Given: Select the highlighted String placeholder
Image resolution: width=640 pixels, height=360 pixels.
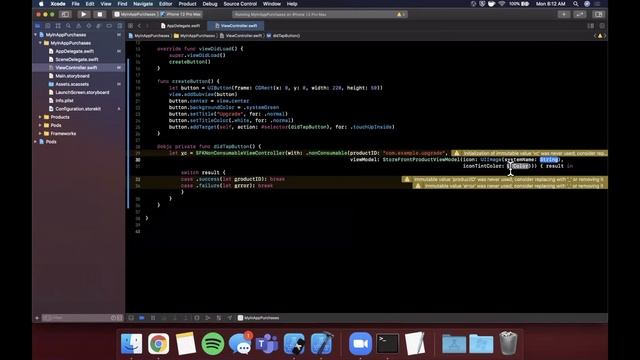Looking at the screenshot, I should [x=549, y=160].
